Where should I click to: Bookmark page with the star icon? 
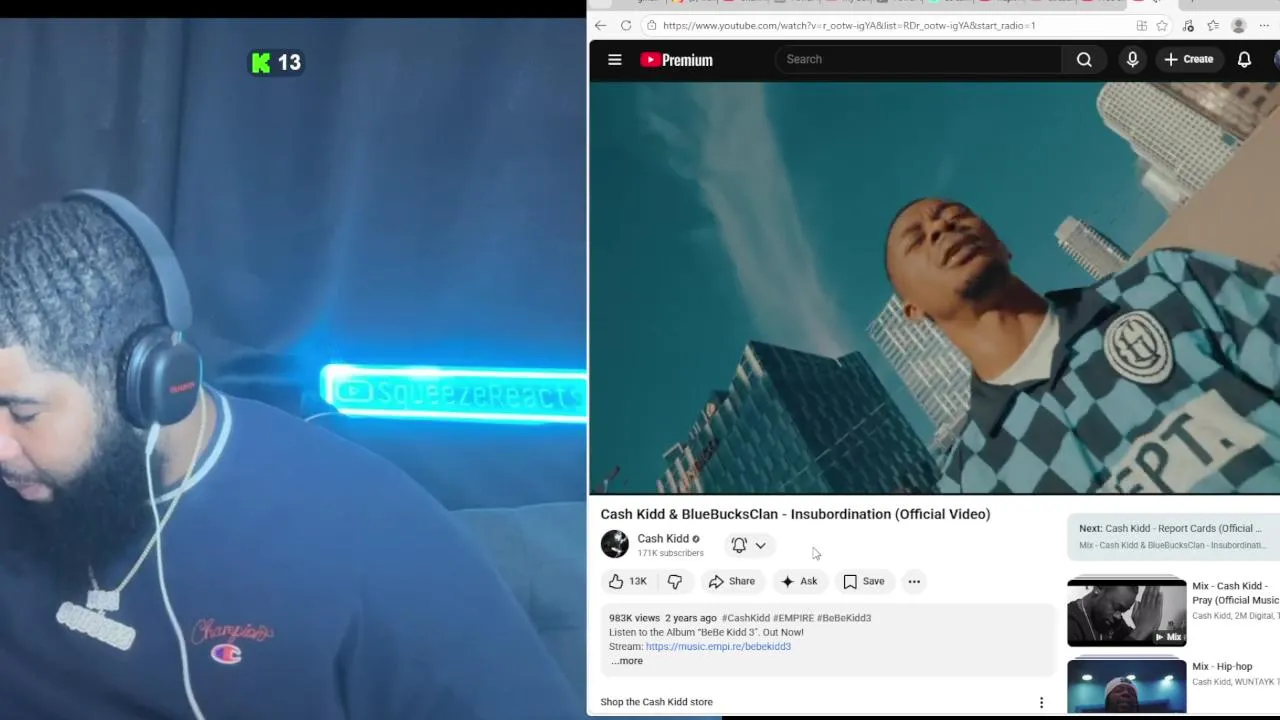tap(1162, 26)
